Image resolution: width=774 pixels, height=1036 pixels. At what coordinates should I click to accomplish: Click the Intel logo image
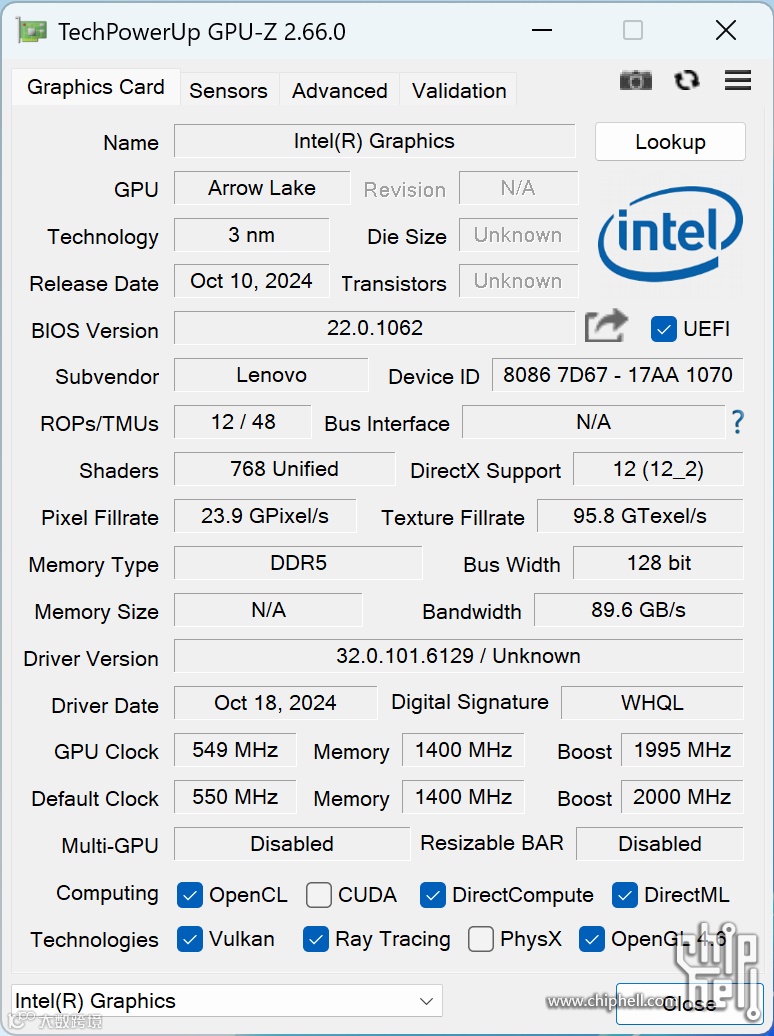click(670, 234)
